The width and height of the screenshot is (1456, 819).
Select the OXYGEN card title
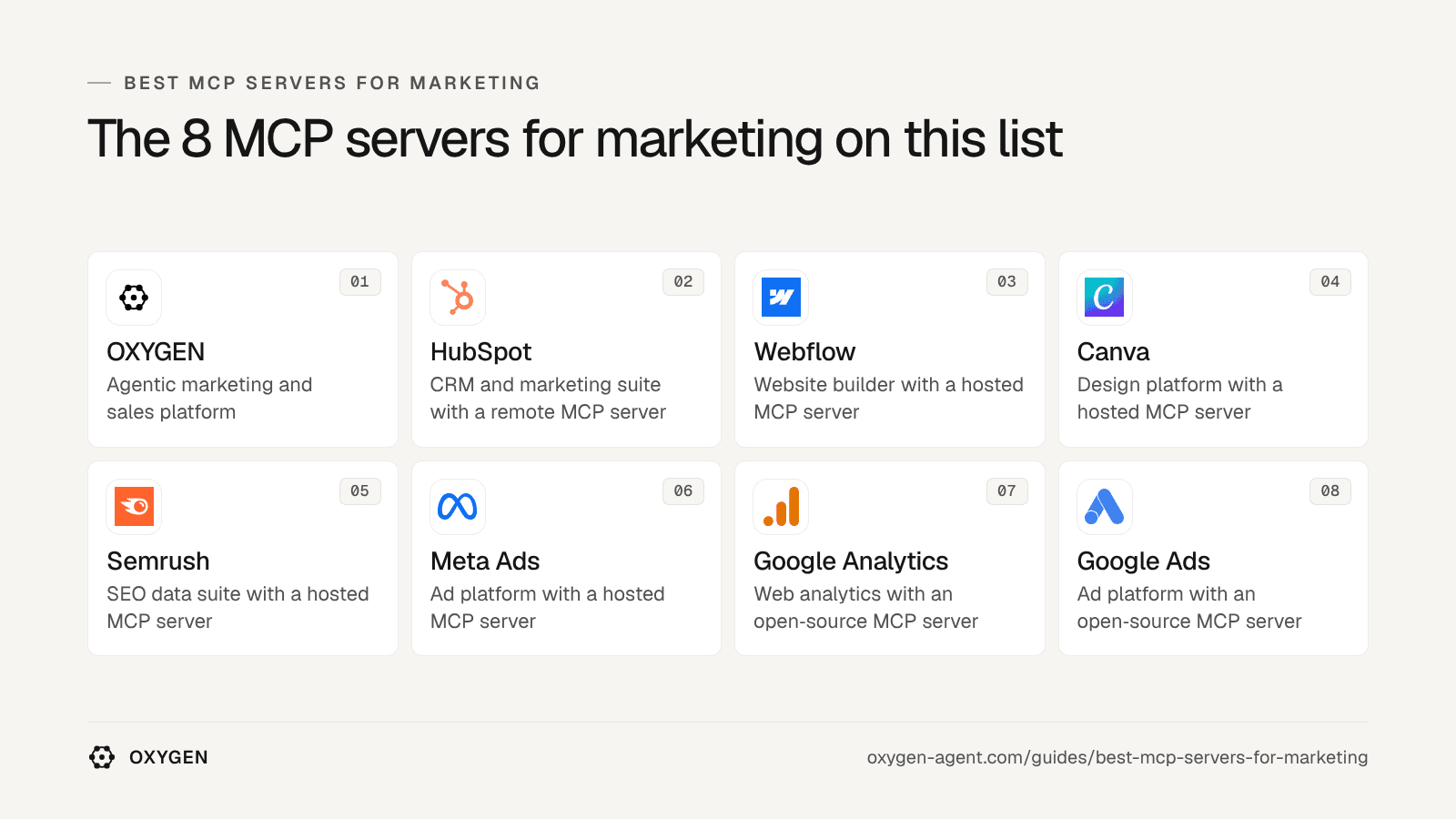[x=156, y=352]
